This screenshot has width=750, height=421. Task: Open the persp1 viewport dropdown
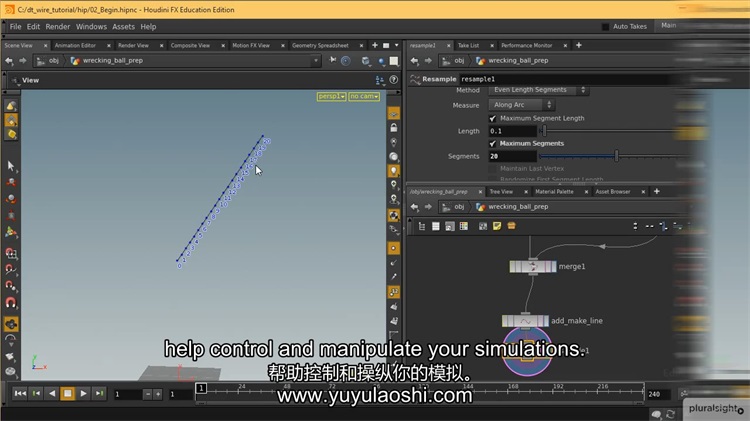click(x=331, y=97)
